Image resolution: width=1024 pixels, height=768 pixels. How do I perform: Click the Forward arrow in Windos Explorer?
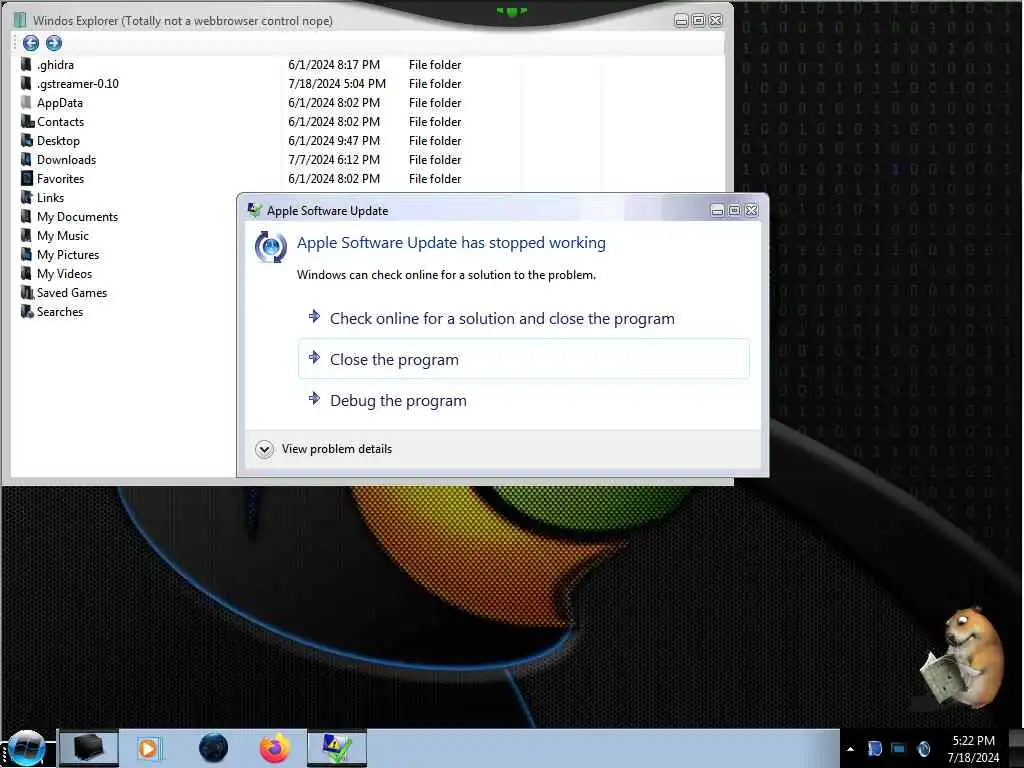click(54, 43)
